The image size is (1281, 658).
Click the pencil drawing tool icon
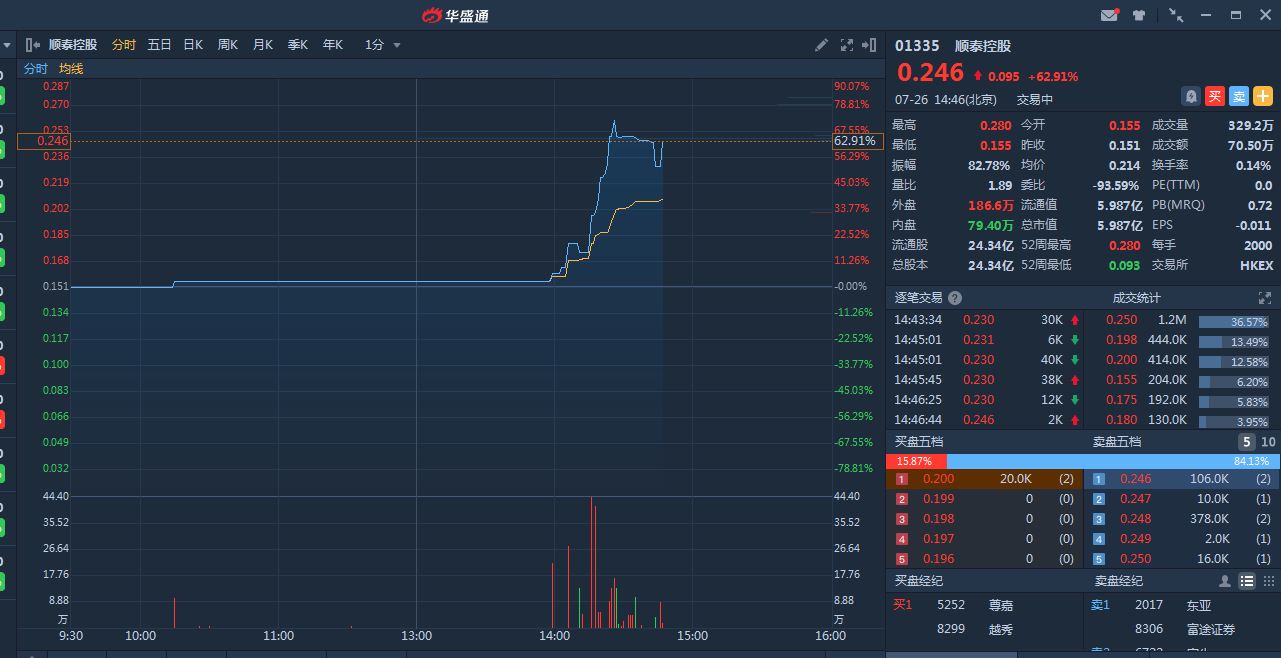pos(821,45)
